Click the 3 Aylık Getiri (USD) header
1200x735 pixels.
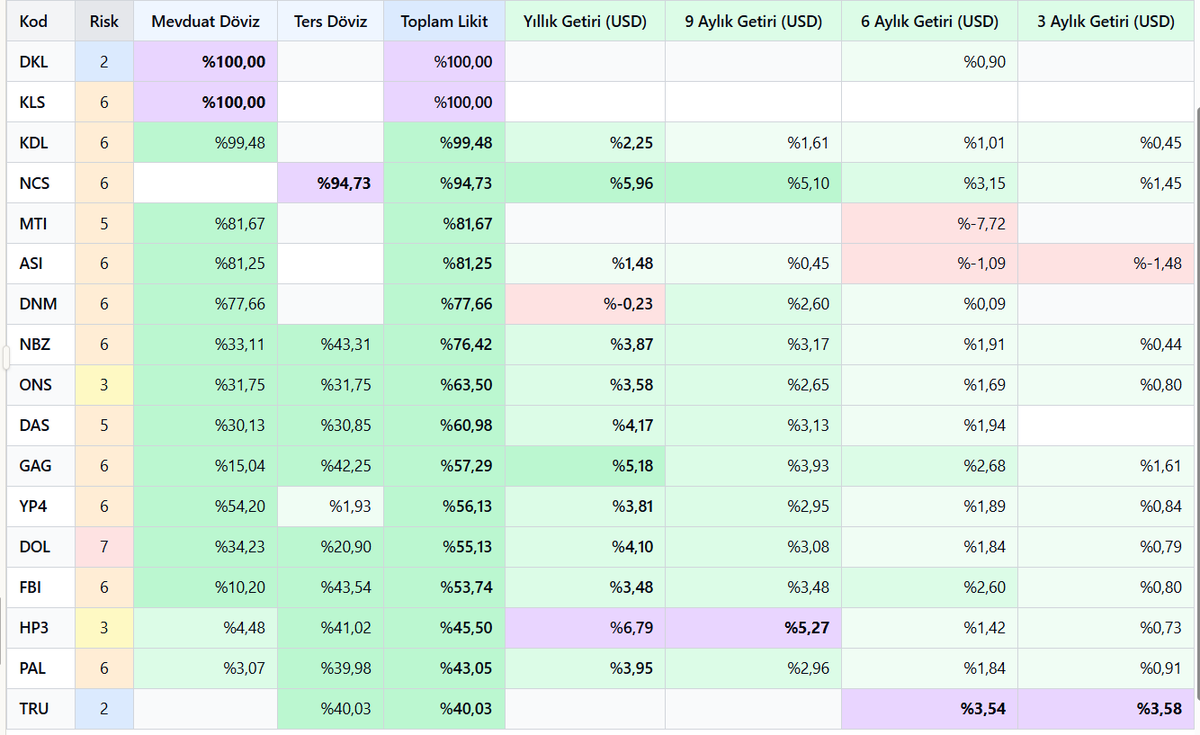click(1105, 21)
